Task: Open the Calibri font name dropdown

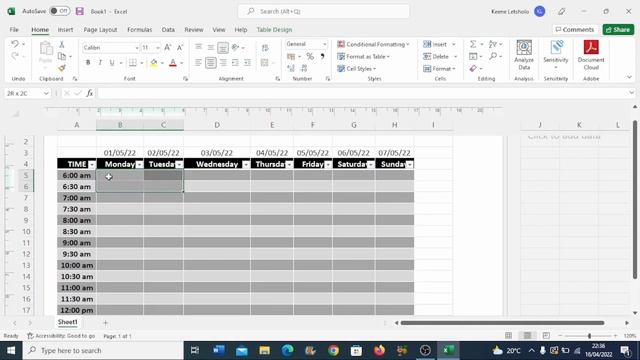Action: pos(137,48)
